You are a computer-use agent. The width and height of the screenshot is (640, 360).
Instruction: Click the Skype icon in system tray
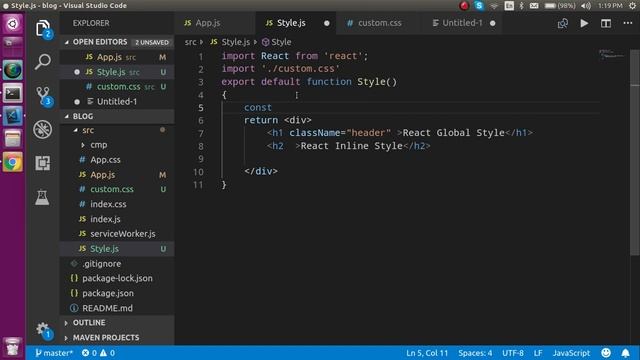[x=479, y=6]
